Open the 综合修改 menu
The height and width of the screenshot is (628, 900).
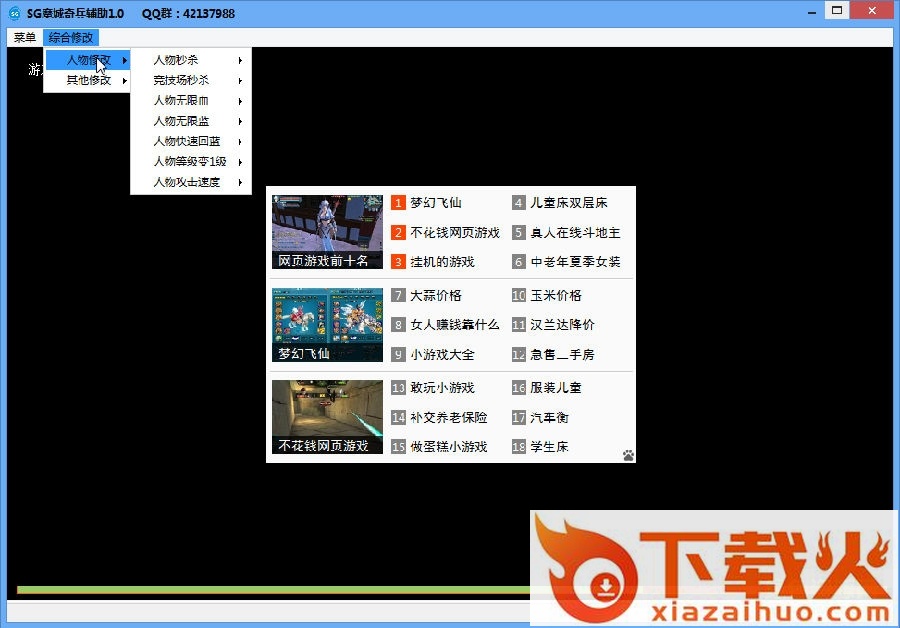(x=71, y=37)
